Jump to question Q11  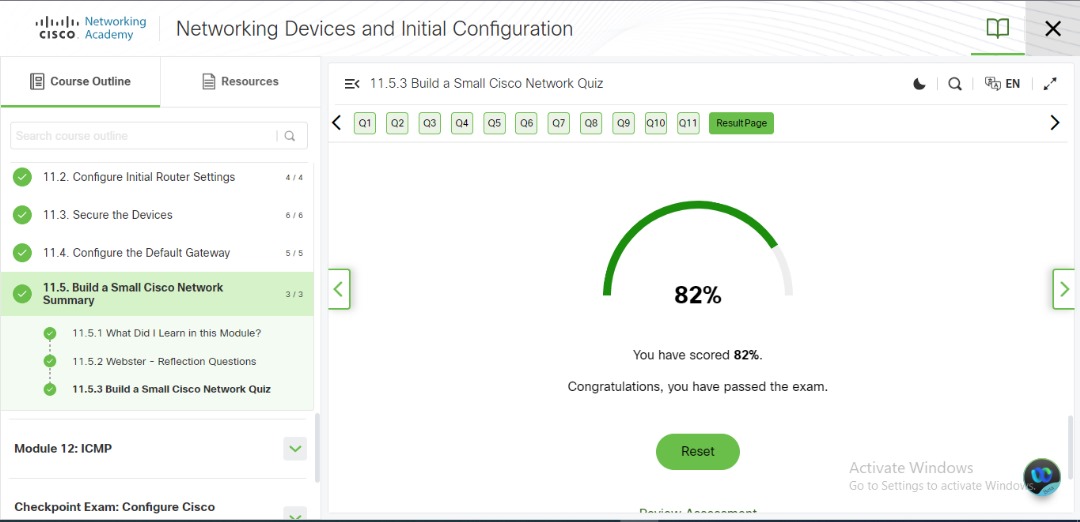pyautogui.click(x=688, y=123)
